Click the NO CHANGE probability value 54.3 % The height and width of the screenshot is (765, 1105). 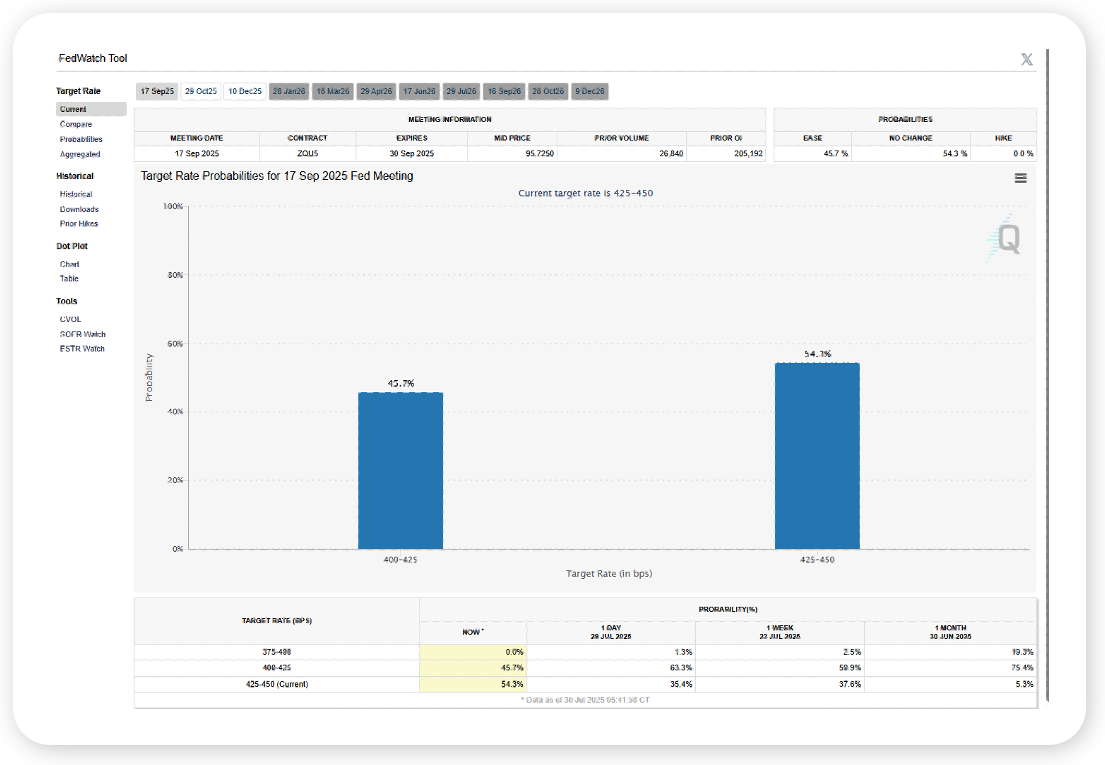click(955, 154)
